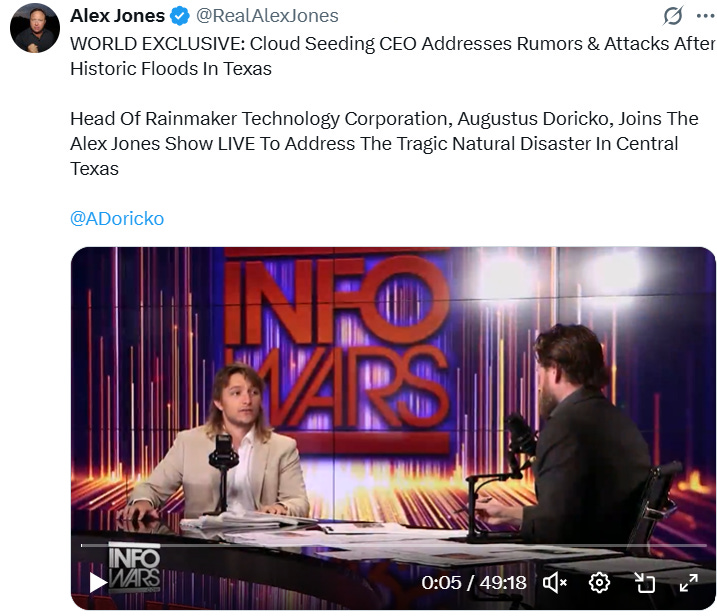This screenshot has height=616, width=717.
Task: Click the 'Head Of Rainmaker Technology' paragraph
Action: click(384, 144)
